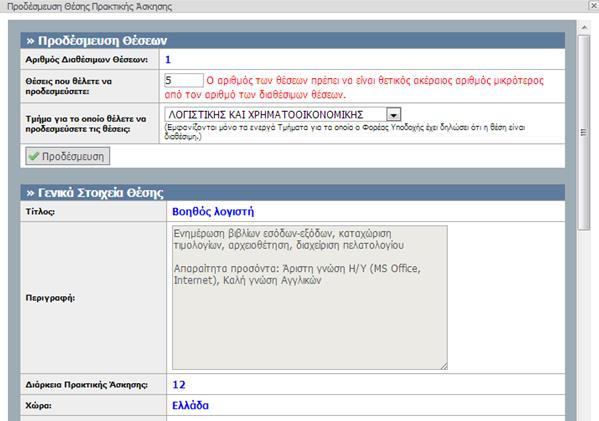This screenshot has height=421, width=599.
Task: Click the vertical scrollbar thumb
Action: (x=584, y=133)
